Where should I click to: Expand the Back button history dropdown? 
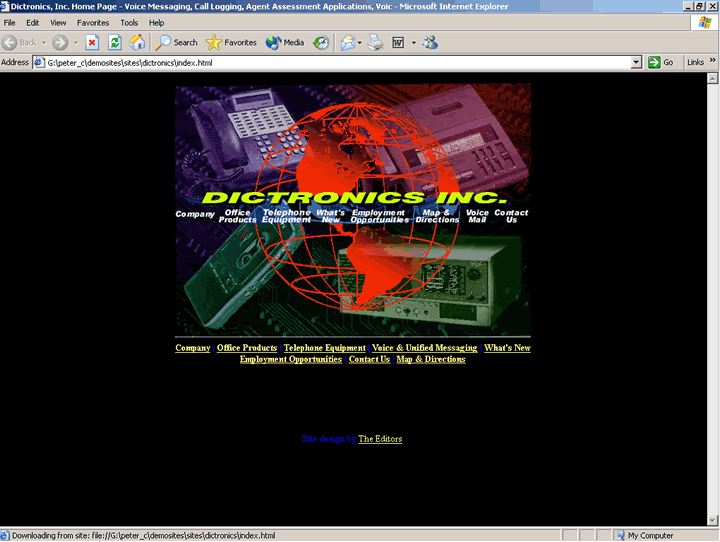[x=45, y=43]
